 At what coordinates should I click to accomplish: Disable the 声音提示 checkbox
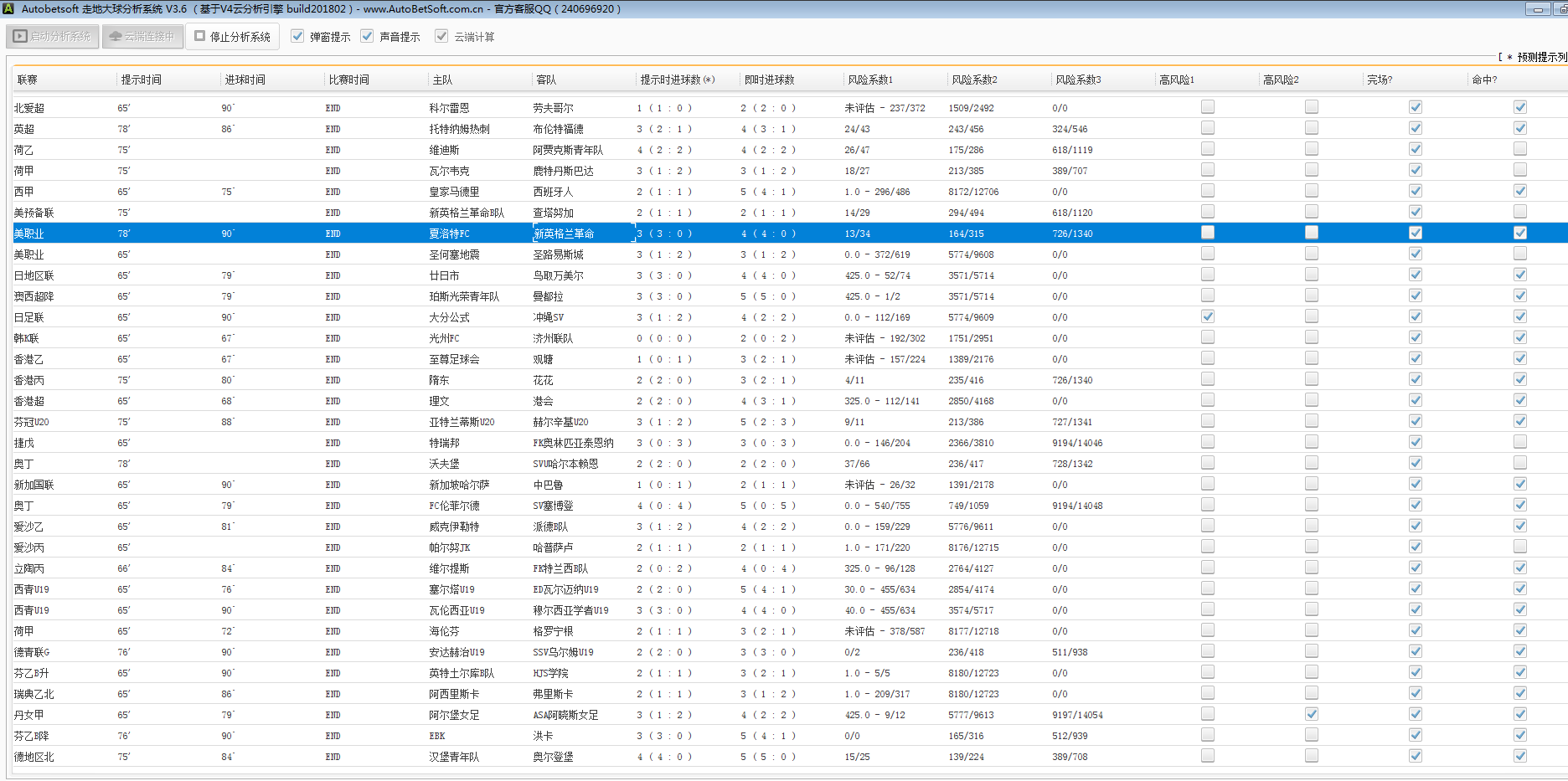[x=367, y=36]
